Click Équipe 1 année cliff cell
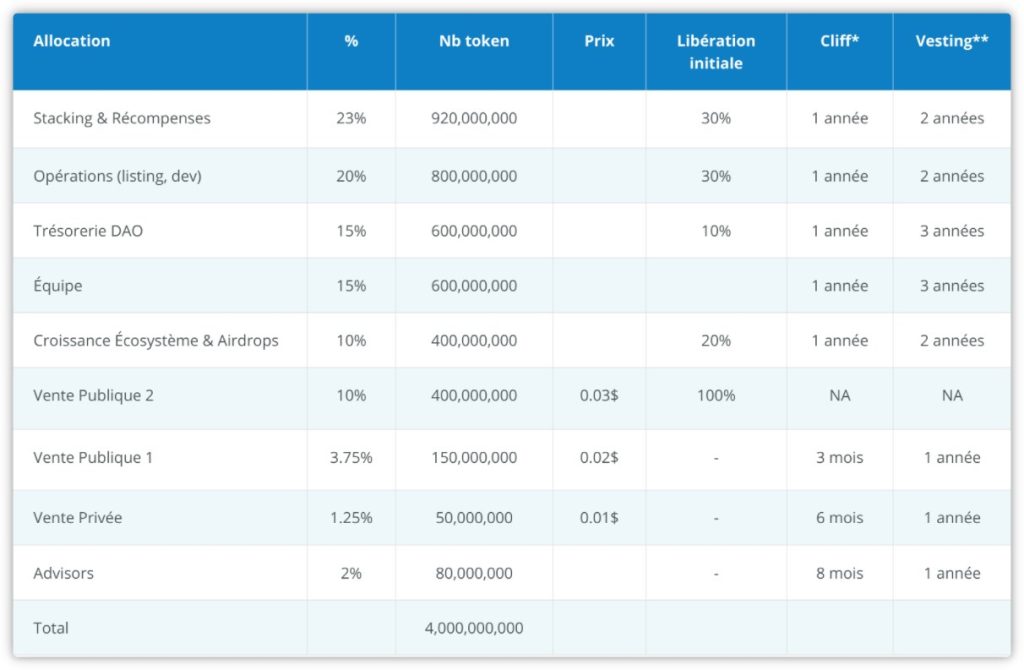The image size is (1024, 670). (839, 285)
